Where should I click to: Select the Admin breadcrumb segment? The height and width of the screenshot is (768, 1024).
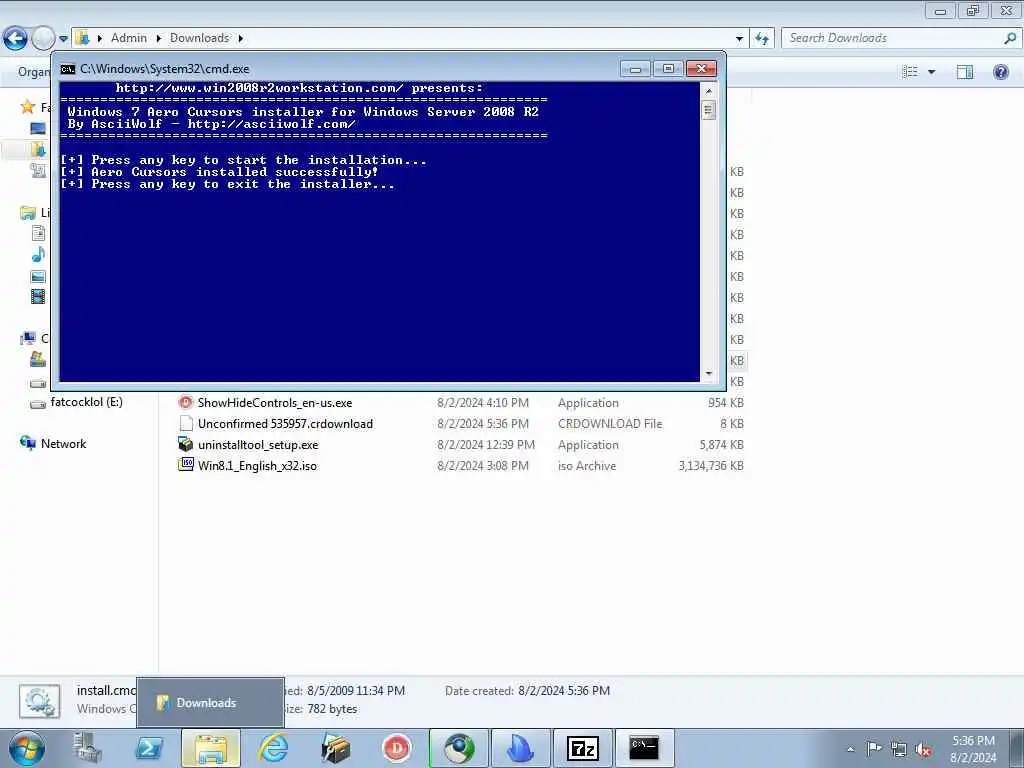click(129, 38)
